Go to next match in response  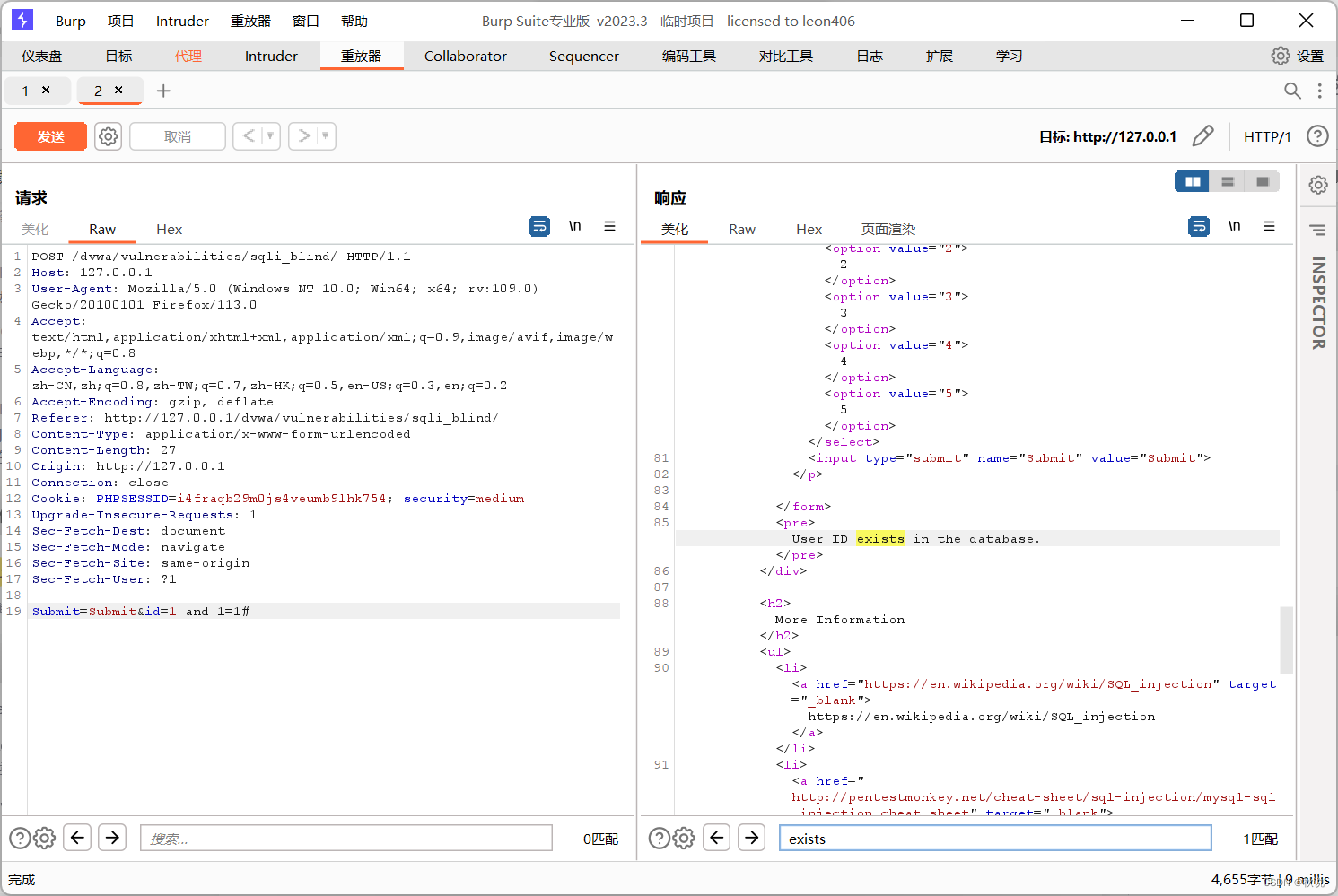[751, 838]
